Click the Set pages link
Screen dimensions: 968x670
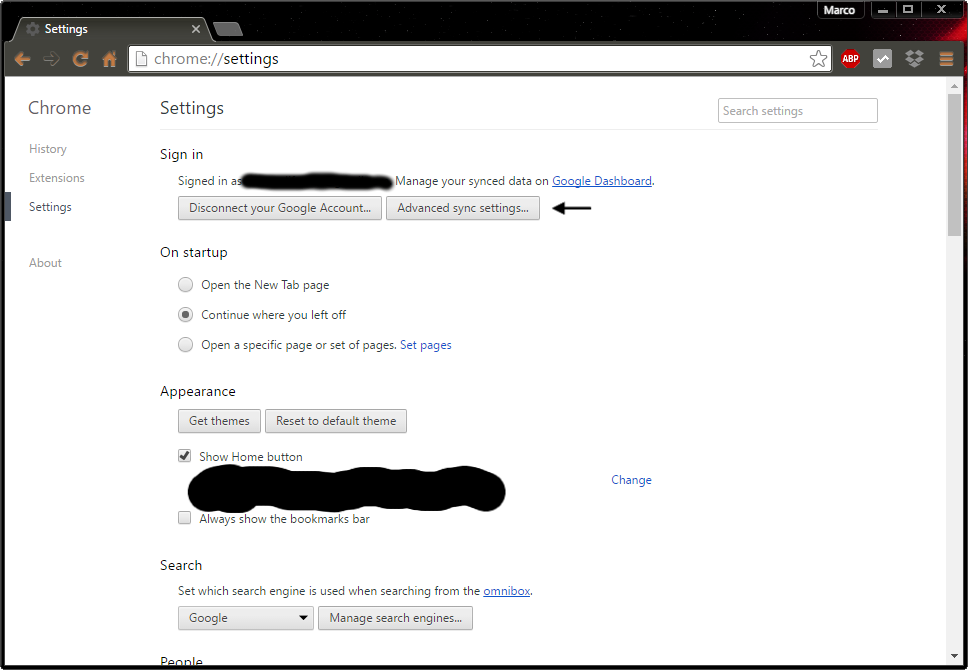pos(425,345)
